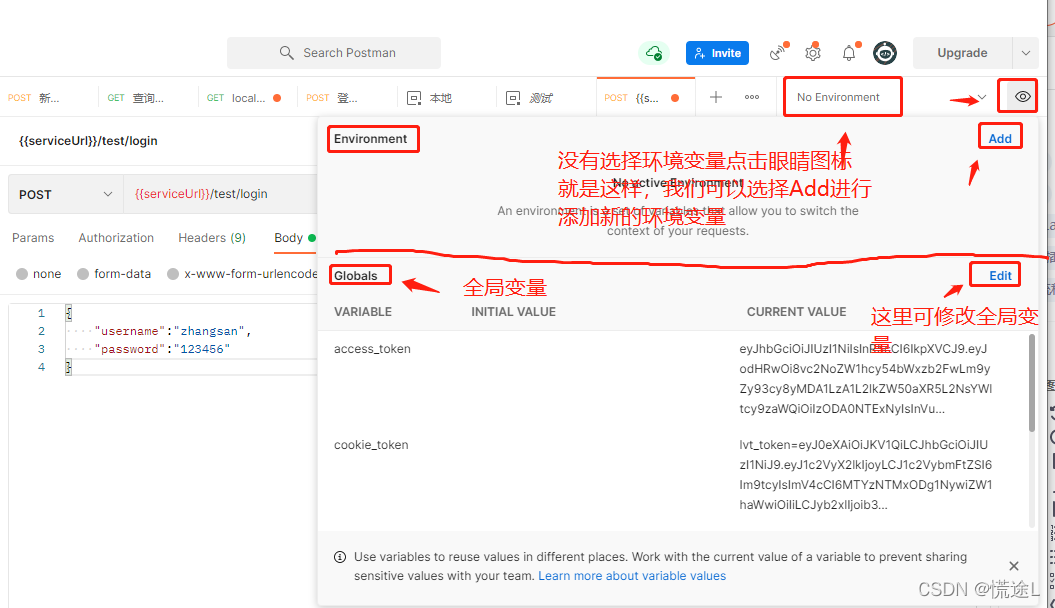Image resolution: width=1055 pixels, height=608 pixels.
Task: Click the Environment section heading
Action: pos(370,139)
